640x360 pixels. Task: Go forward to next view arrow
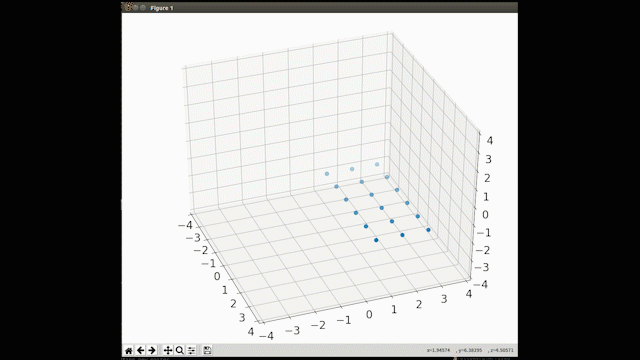[x=152, y=350]
